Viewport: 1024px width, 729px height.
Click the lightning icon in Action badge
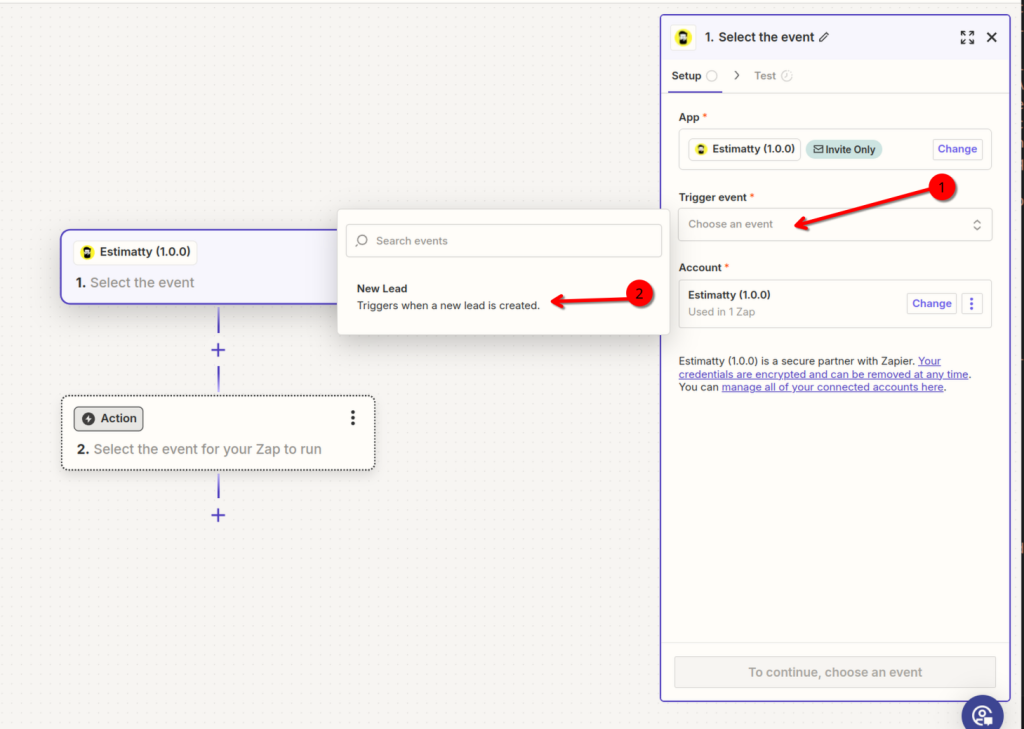89,419
